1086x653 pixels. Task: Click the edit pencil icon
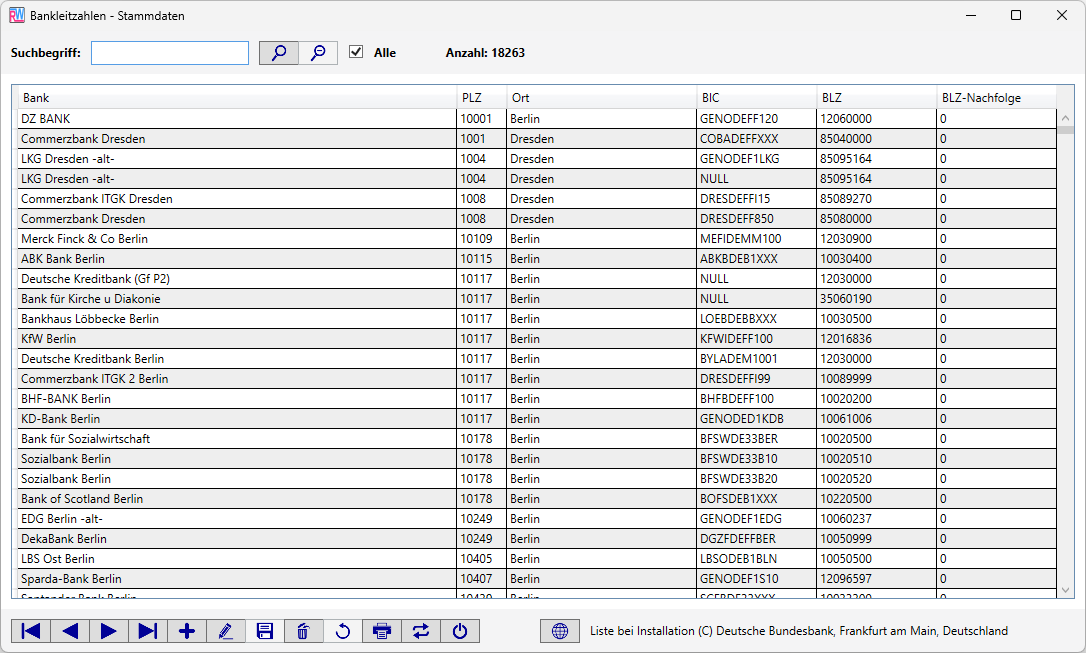point(226,631)
